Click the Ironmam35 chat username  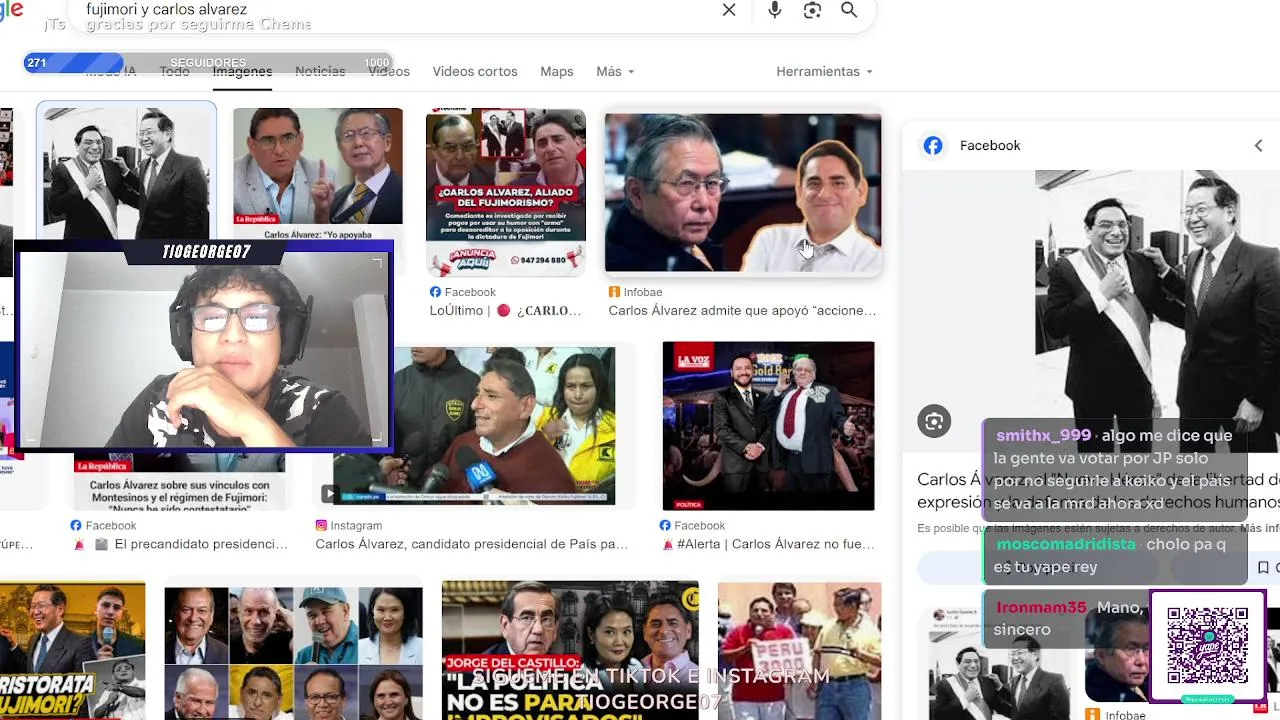(x=1041, y=607)
